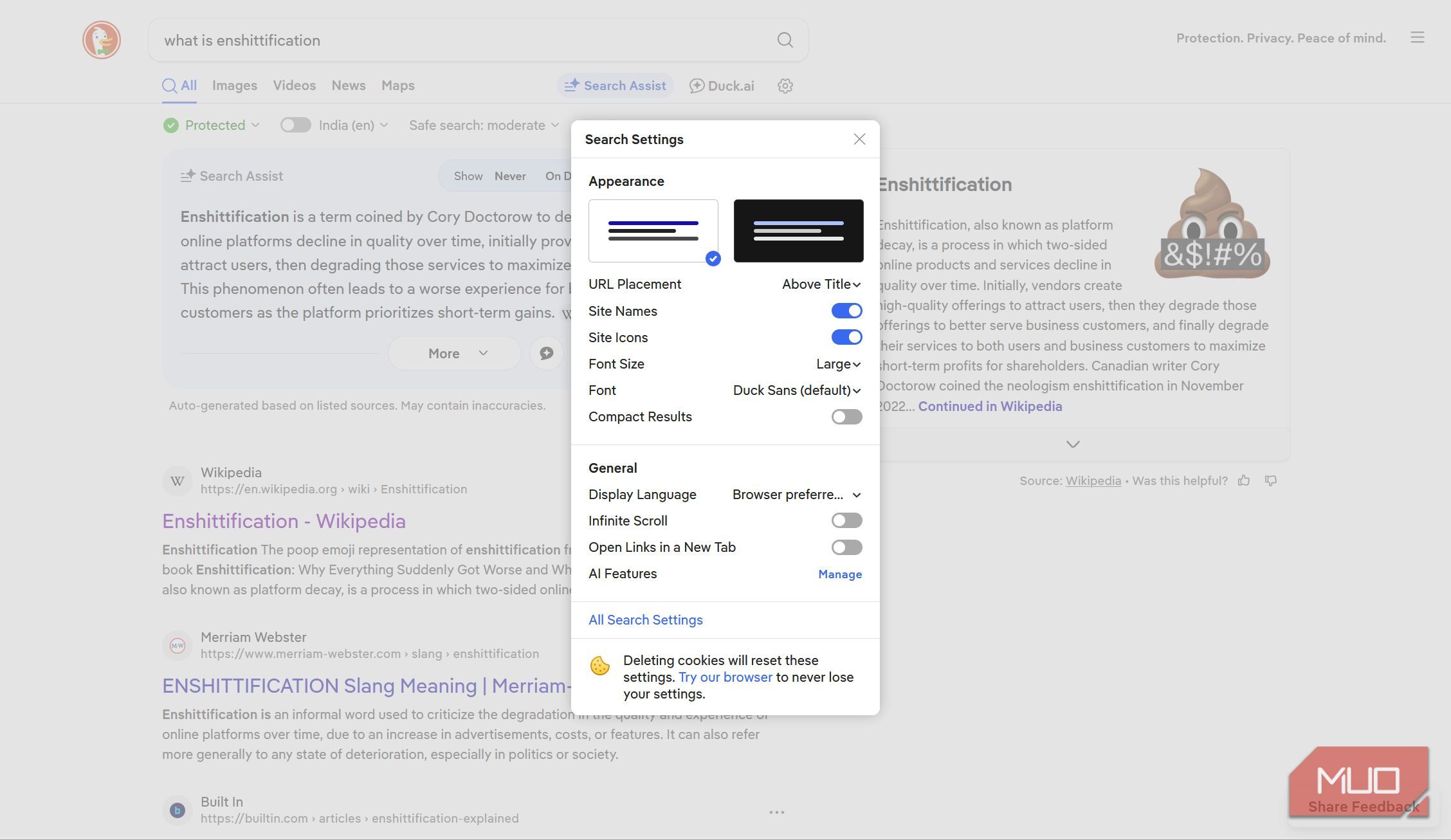Viewport: 1451px width, 840px height.
Task: Switch to Videos tab
Action: click(x=295, y=86)
